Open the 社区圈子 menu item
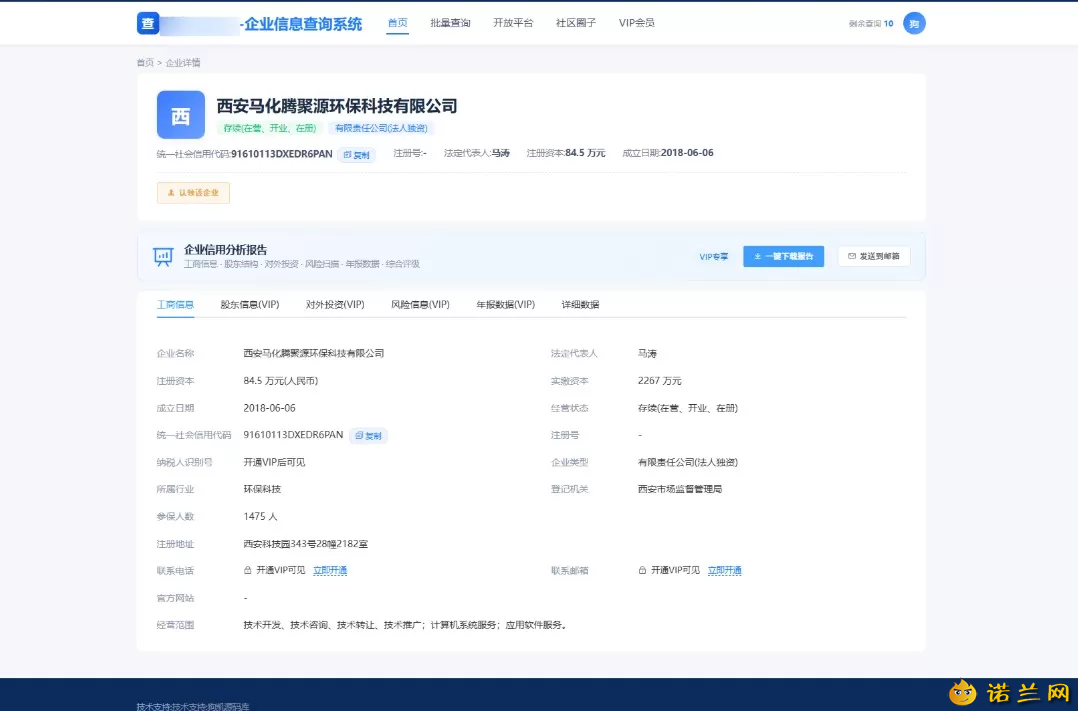 coord(575,23)
